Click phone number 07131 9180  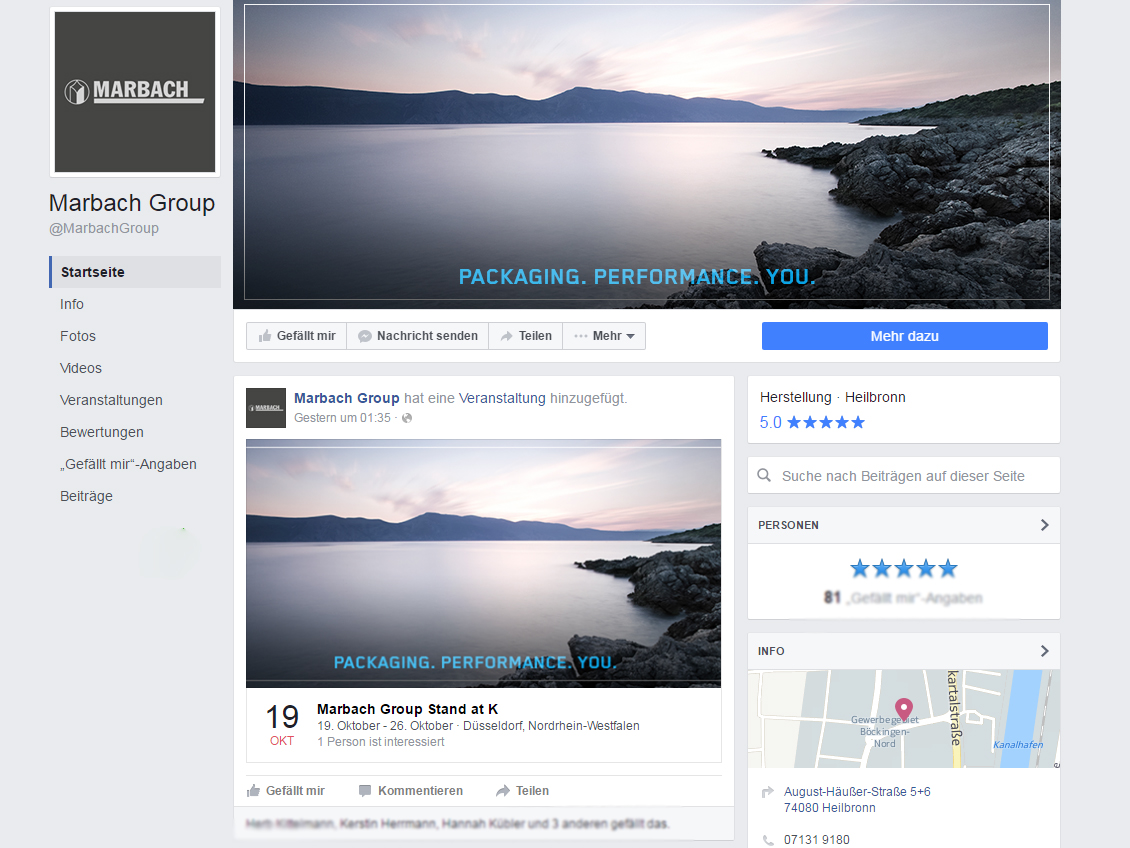[x=817, y=840]
